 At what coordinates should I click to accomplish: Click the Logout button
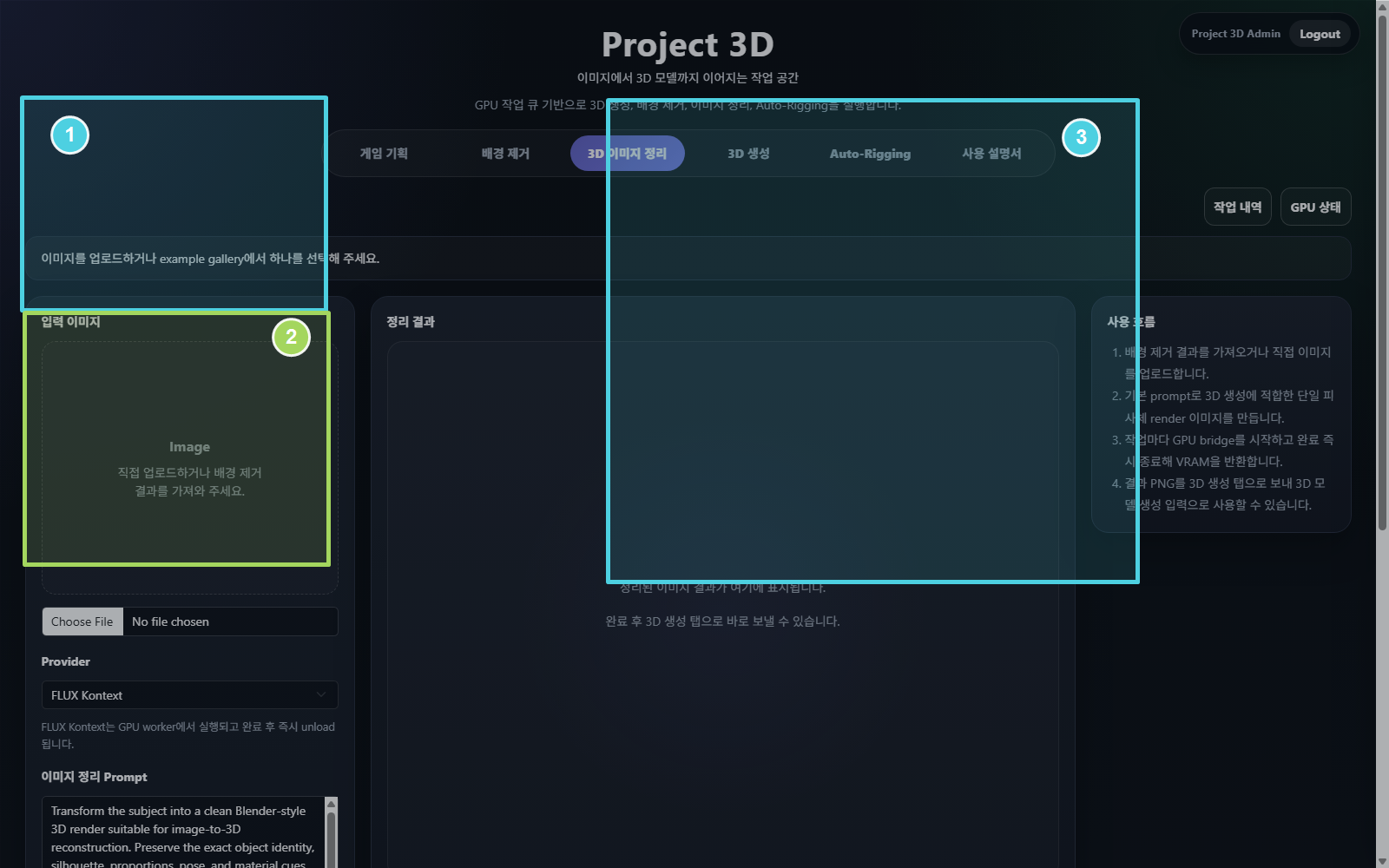pyautogui.click(x=1320, y=34)
